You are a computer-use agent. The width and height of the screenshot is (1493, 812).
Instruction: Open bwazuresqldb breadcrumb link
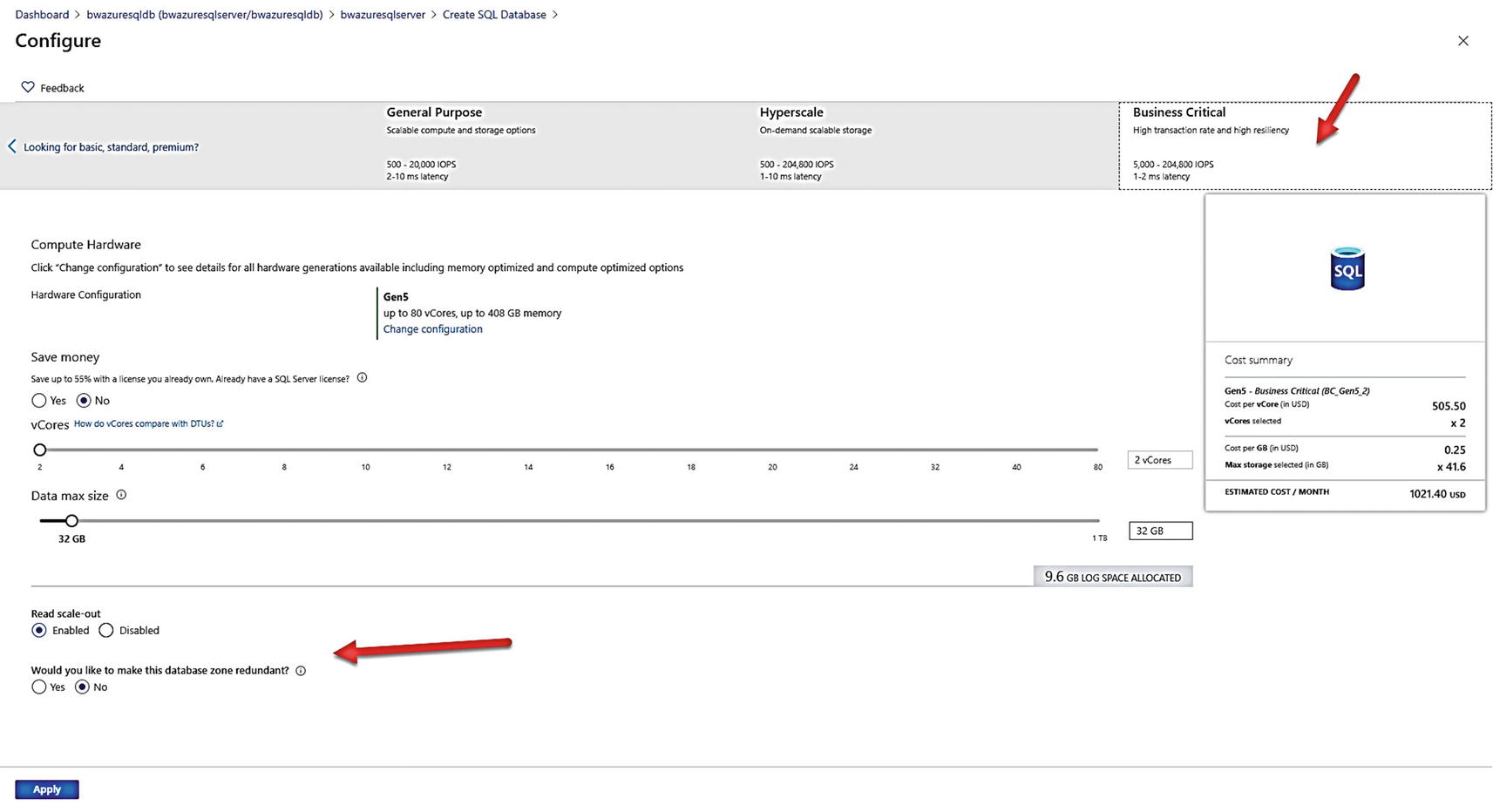205,15
